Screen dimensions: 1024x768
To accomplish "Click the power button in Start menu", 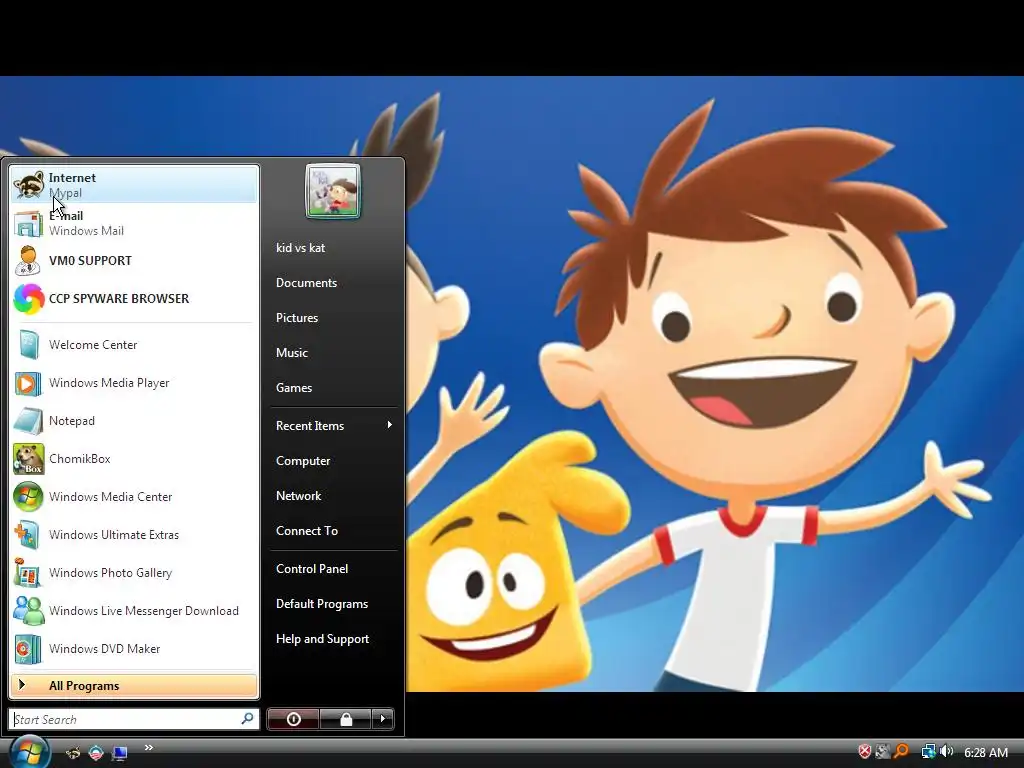I will (293, 719).
